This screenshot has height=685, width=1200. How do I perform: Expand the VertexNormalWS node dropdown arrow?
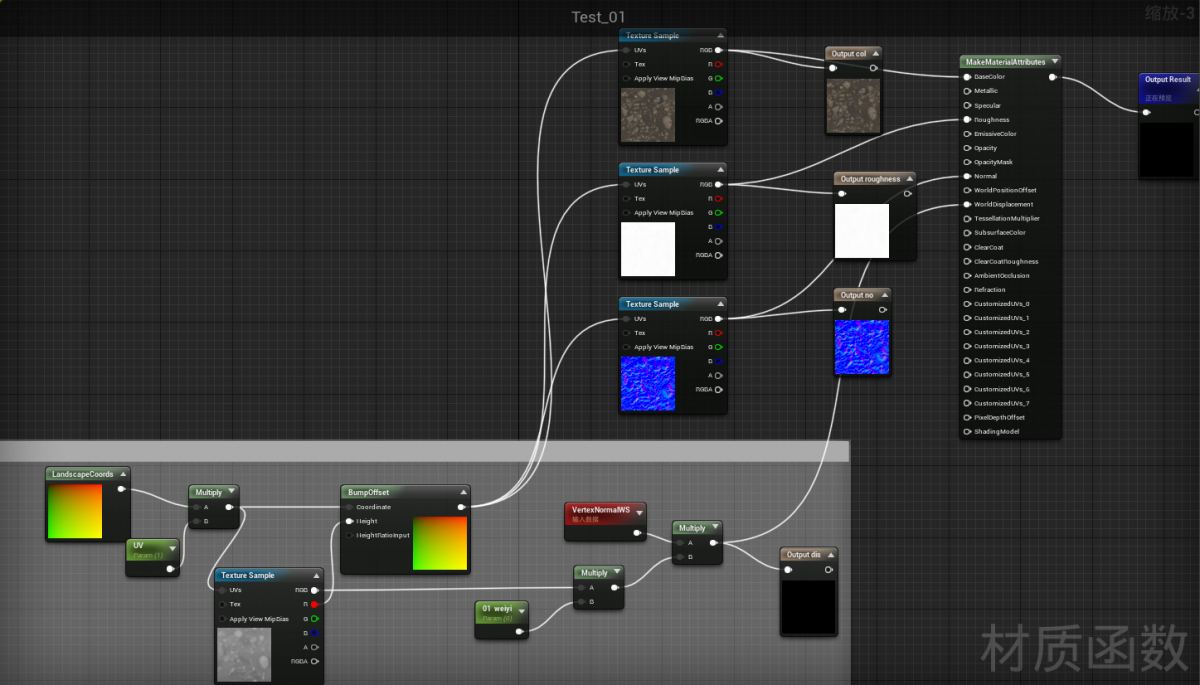point(639,513)
